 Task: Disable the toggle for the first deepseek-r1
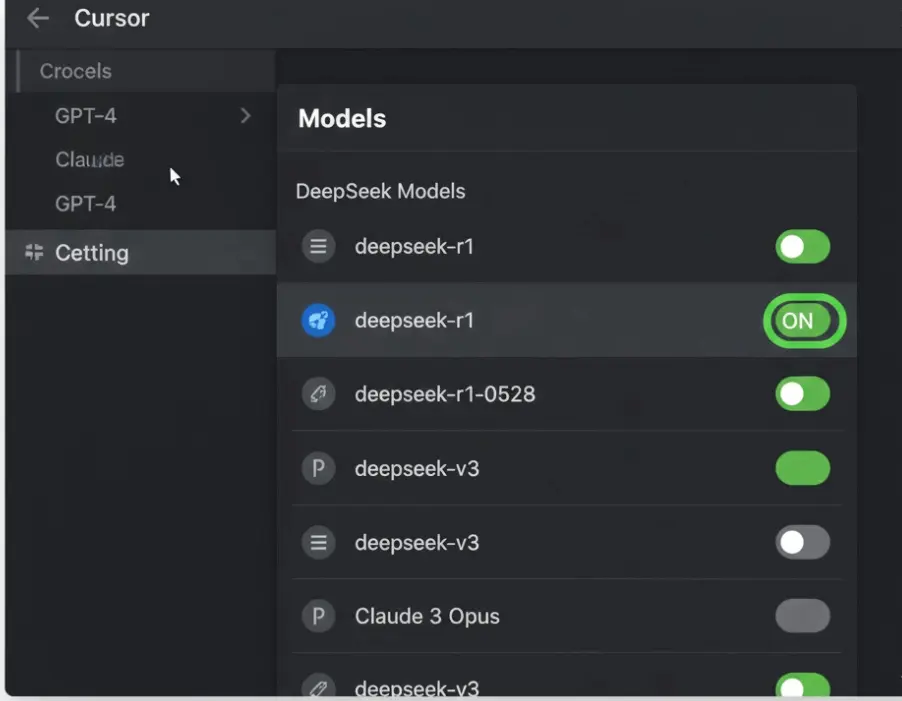[803, 246]
